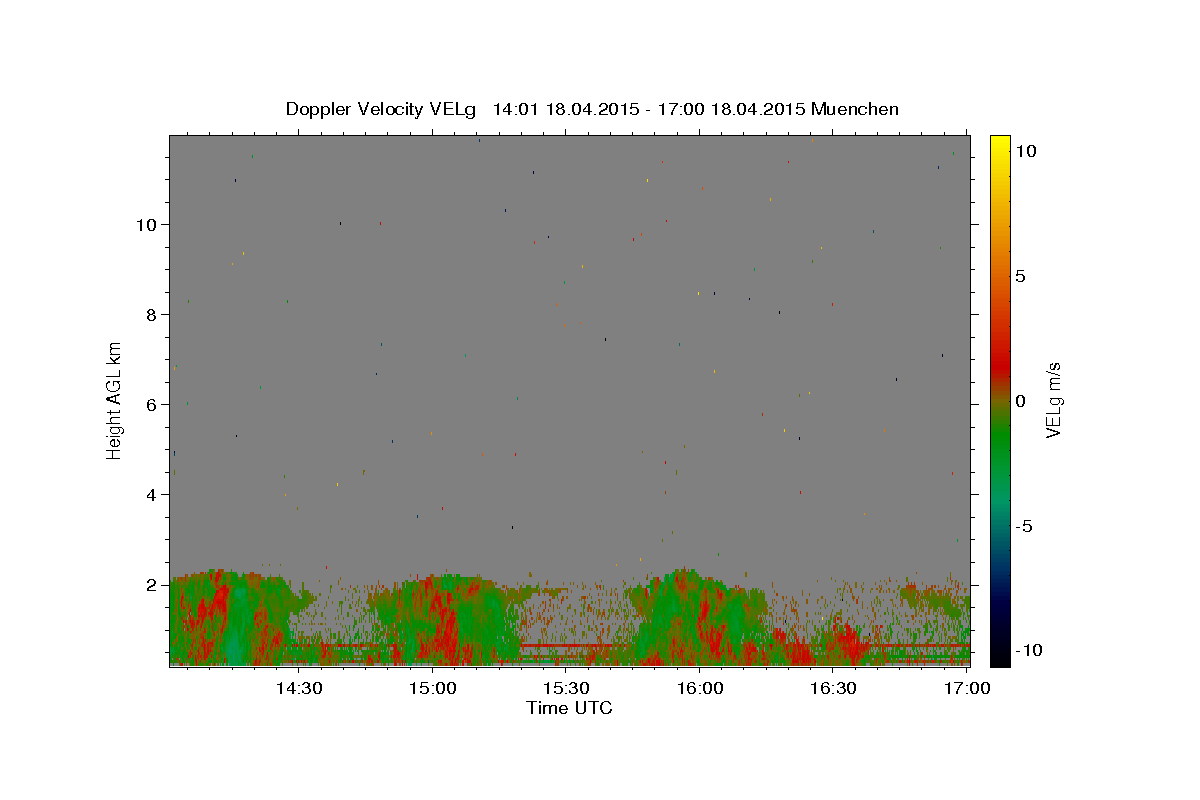The image size is (1200, 800).
Task: Click the "Time UTC" axis label
Action: (569, 708)
